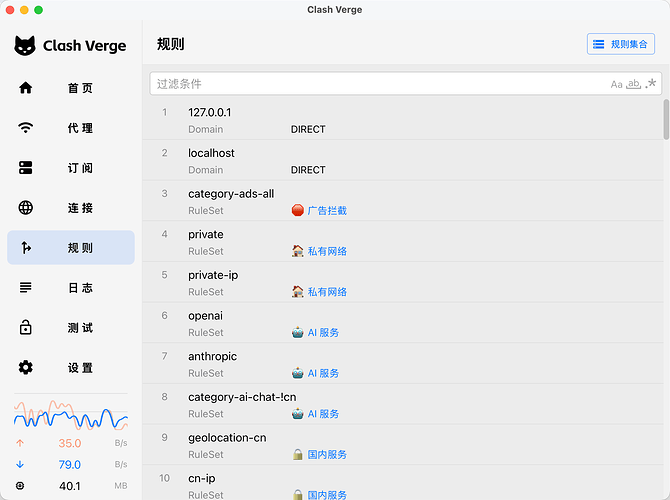Click the red stop icon for 广告拦截
This screenshot has width=670, height=500.
[298, 210]
